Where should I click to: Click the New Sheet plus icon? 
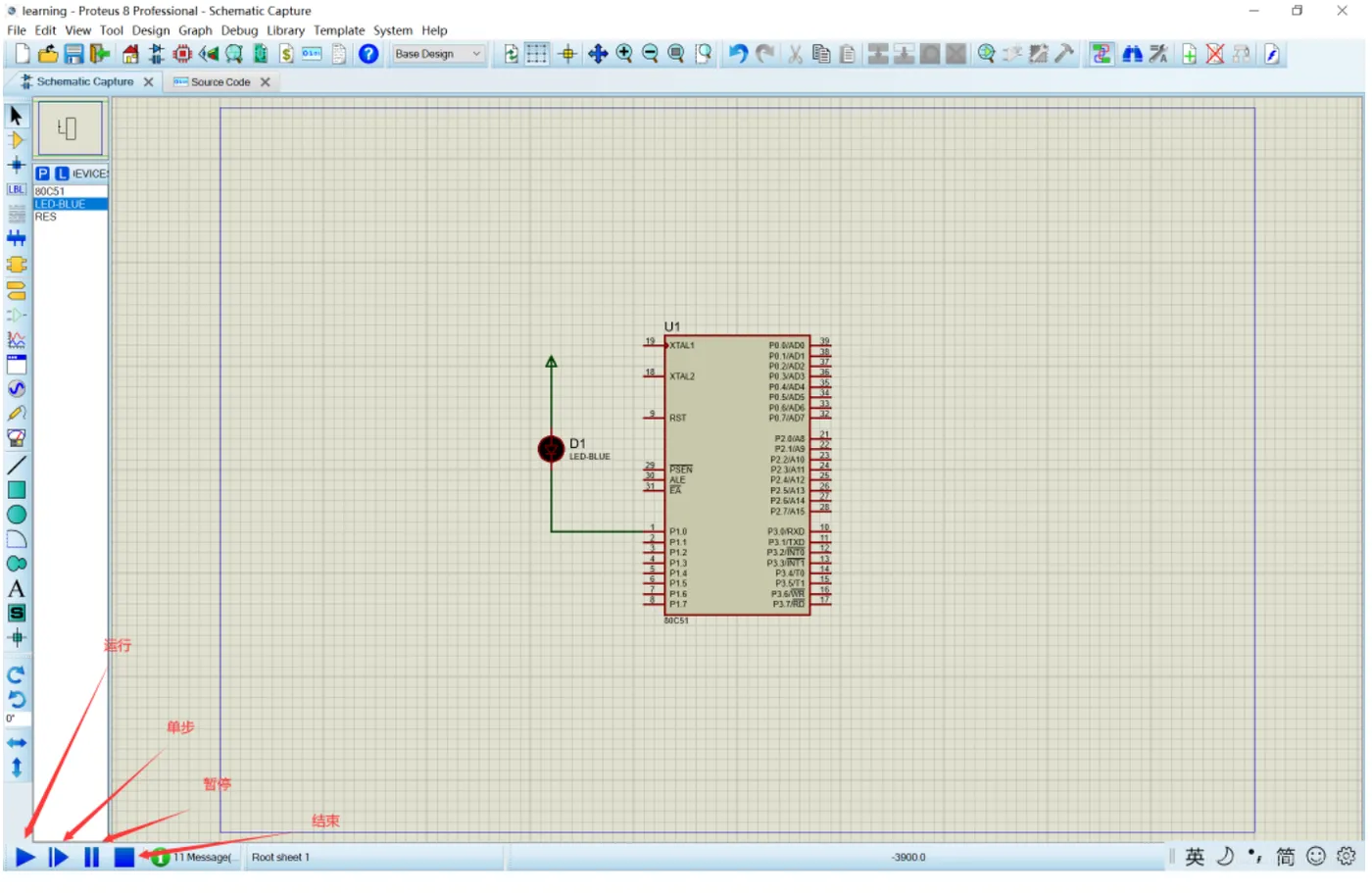[x=1189, y=54]
